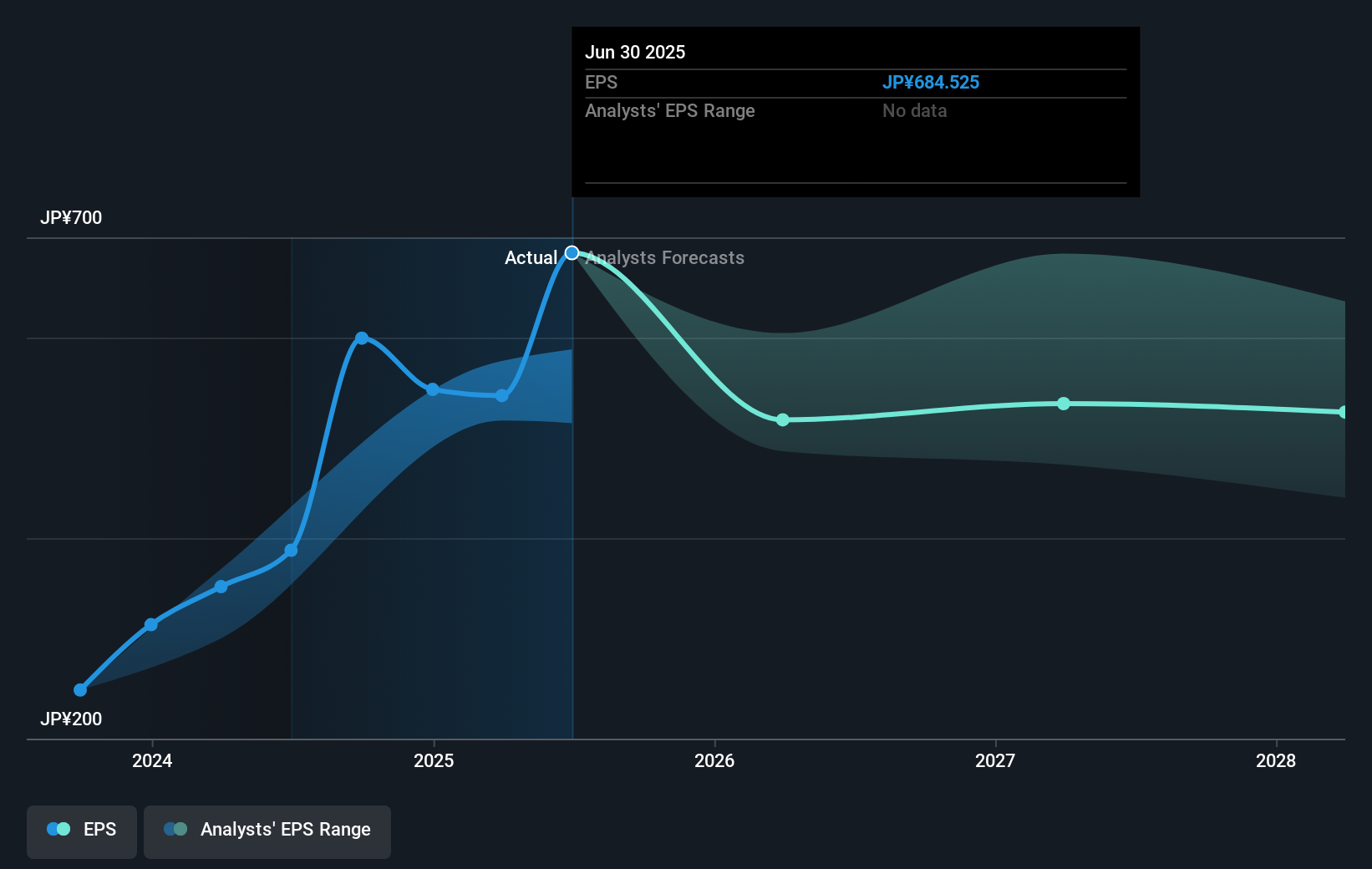Screen dimensions: 1372x869
Task: Click the 2026 forecast EPS point
Action: 783,420
